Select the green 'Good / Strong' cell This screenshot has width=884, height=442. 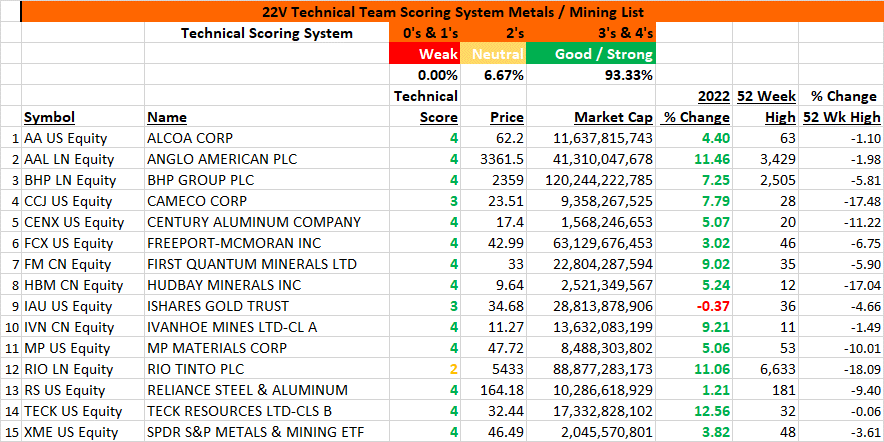point(591,54)
